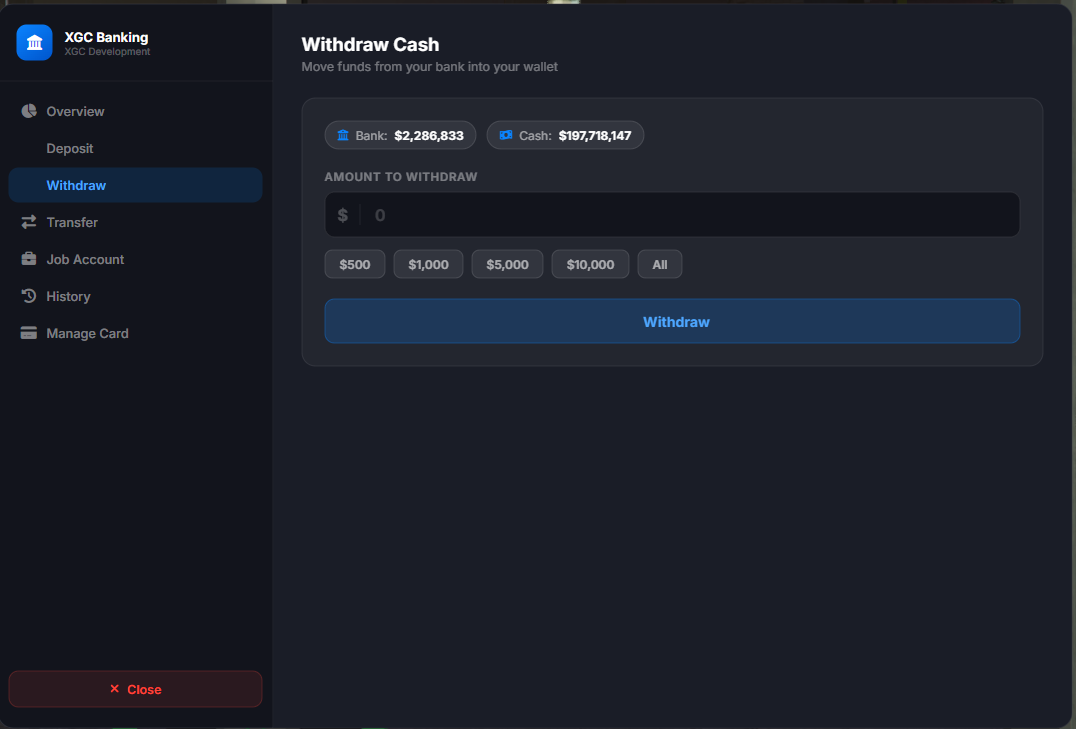The height and width of the screenshot is (729, 1076).
Task: Go to the Deposit page
Action: click(x=135, y=148)
